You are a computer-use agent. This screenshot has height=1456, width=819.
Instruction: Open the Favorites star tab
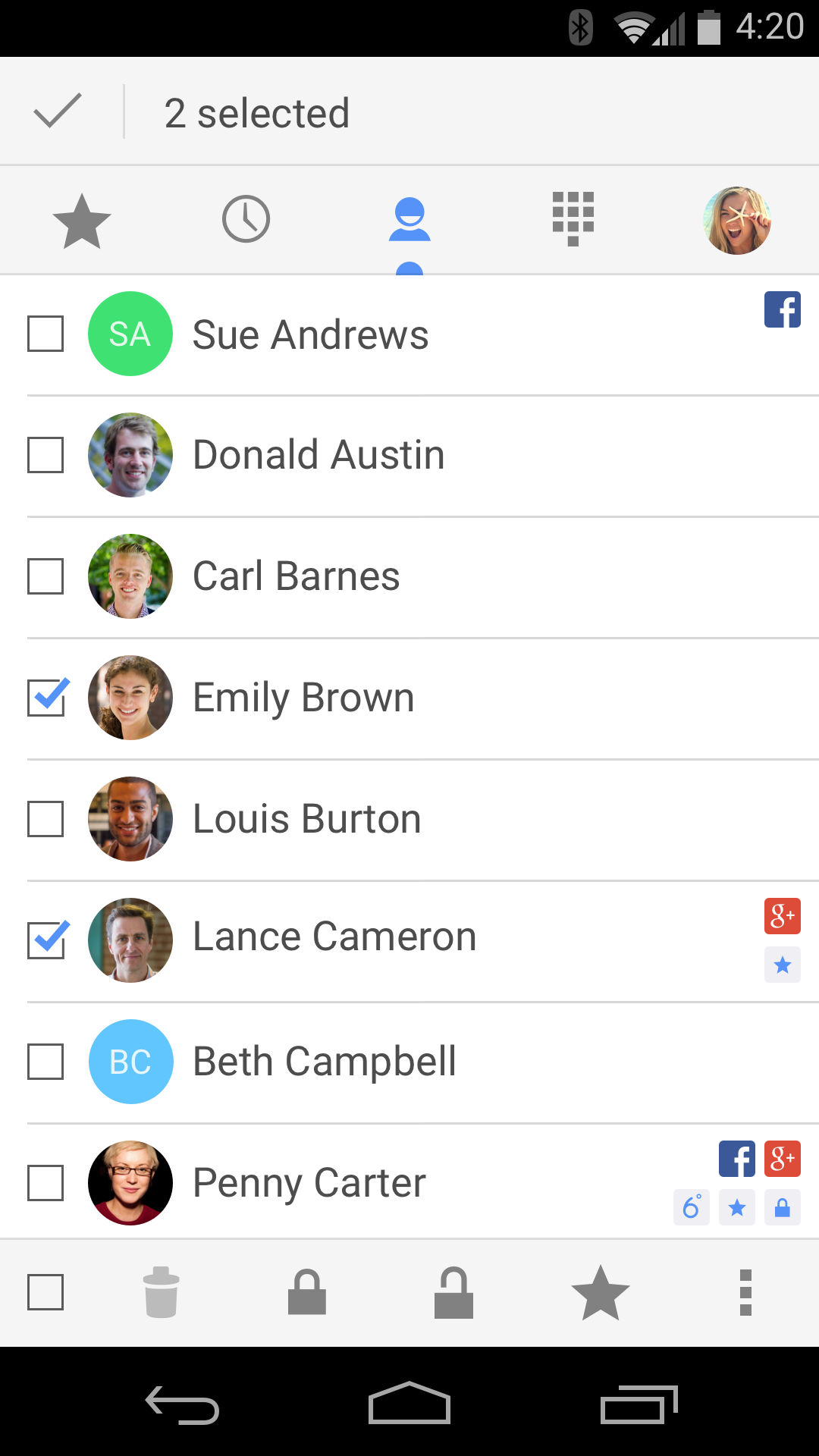point(82,221)
